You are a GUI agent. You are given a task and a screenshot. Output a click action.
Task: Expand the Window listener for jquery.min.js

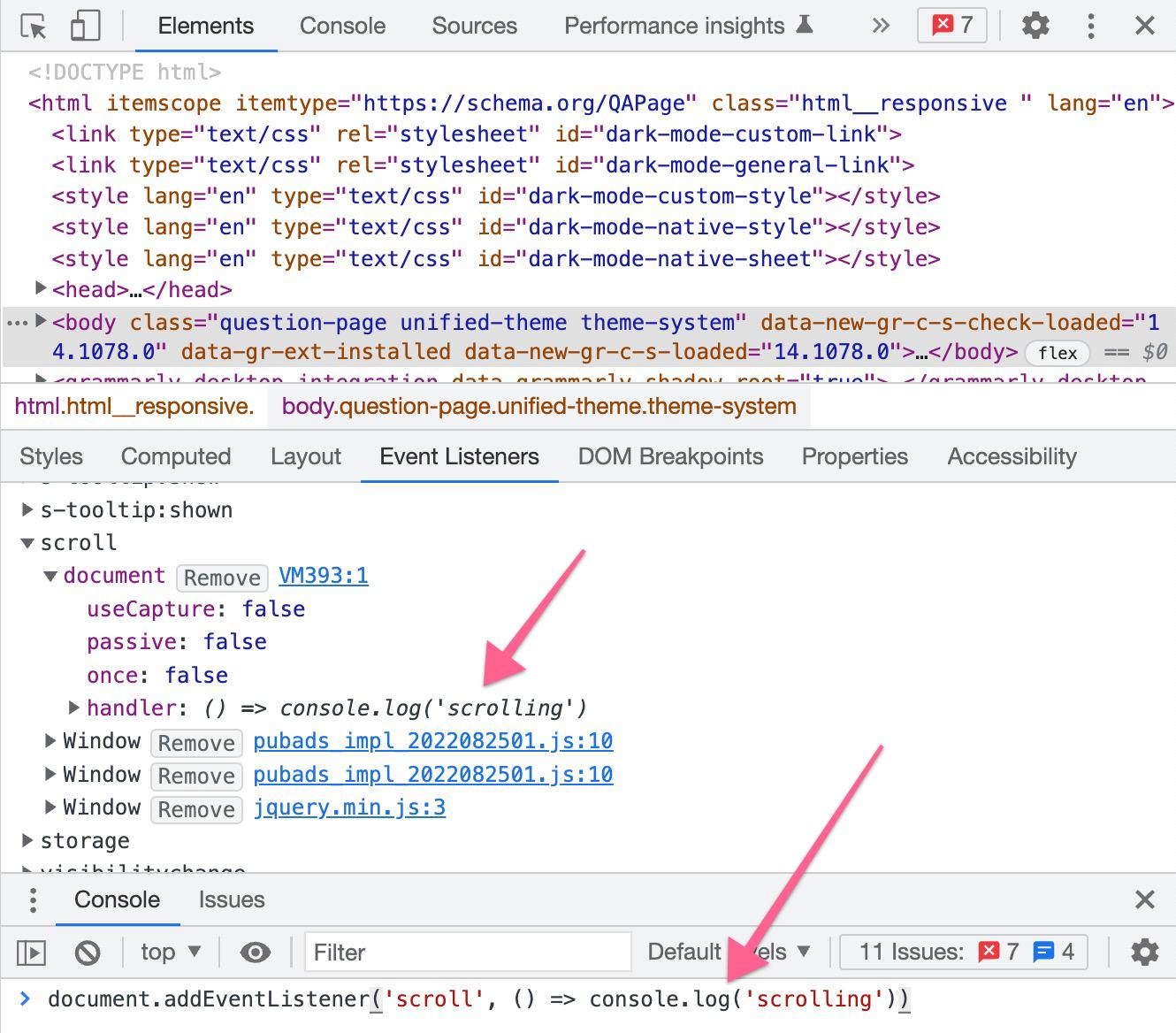pos(50,807)
